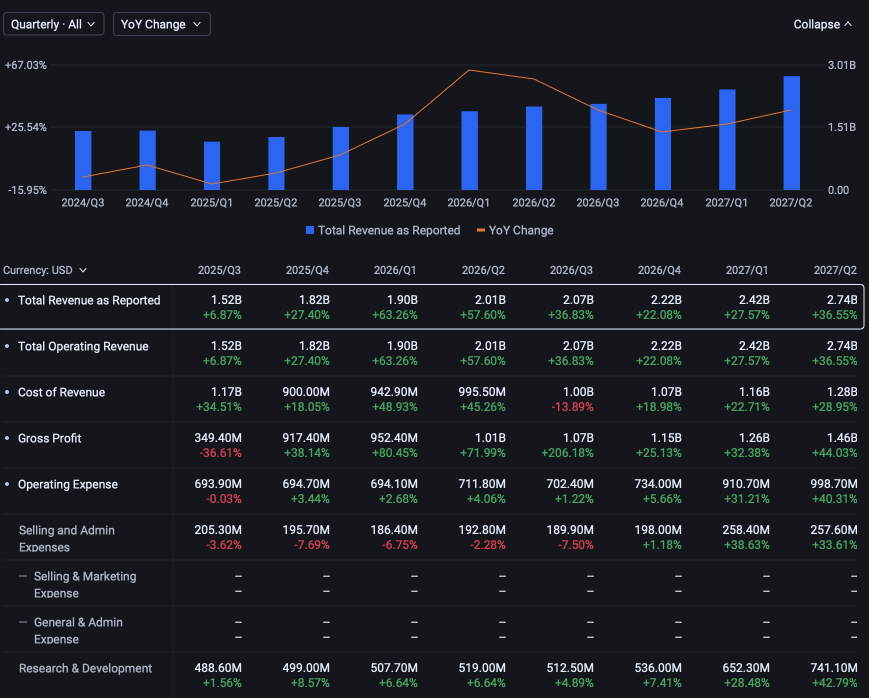869x698 pixels.
Task: Click Selling and Admin Expenses row label
Action: pos(67,538)
